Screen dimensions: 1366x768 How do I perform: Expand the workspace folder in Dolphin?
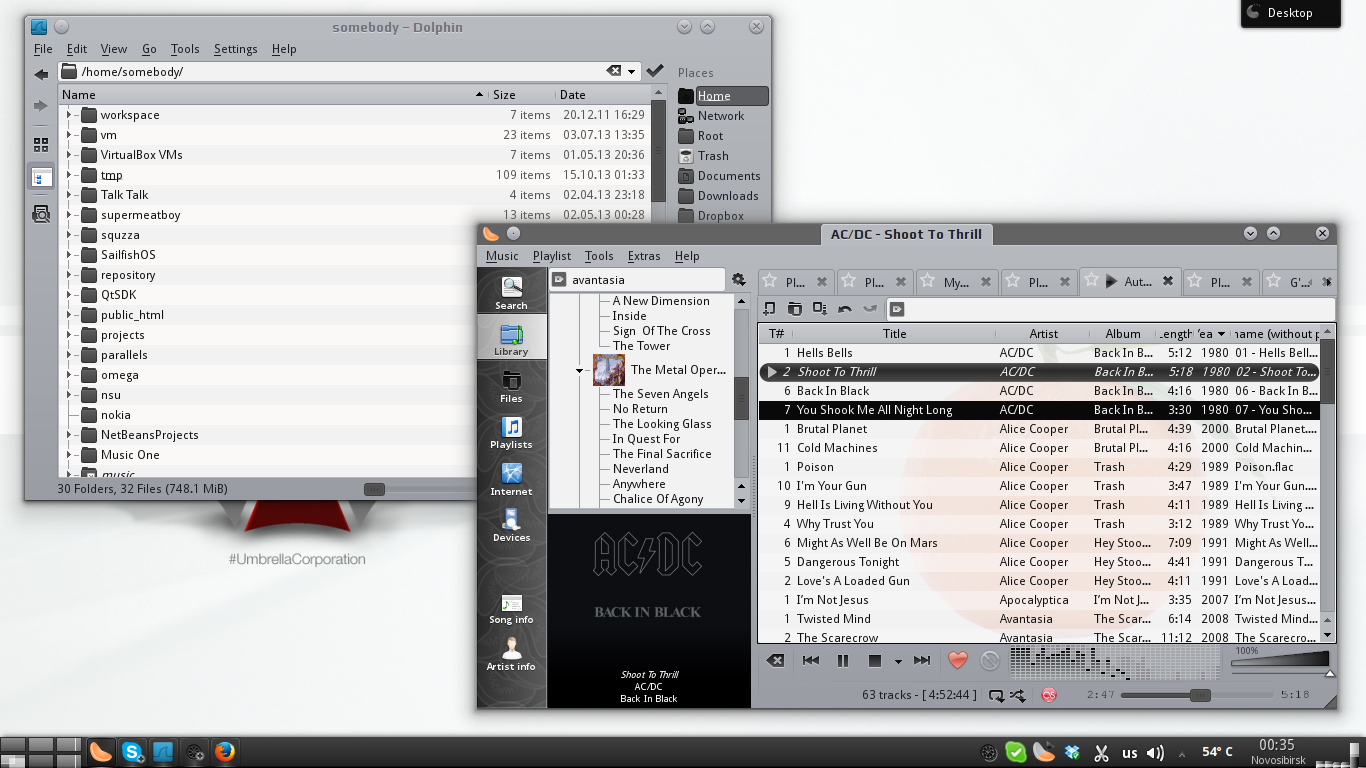(x=69, y=115)
